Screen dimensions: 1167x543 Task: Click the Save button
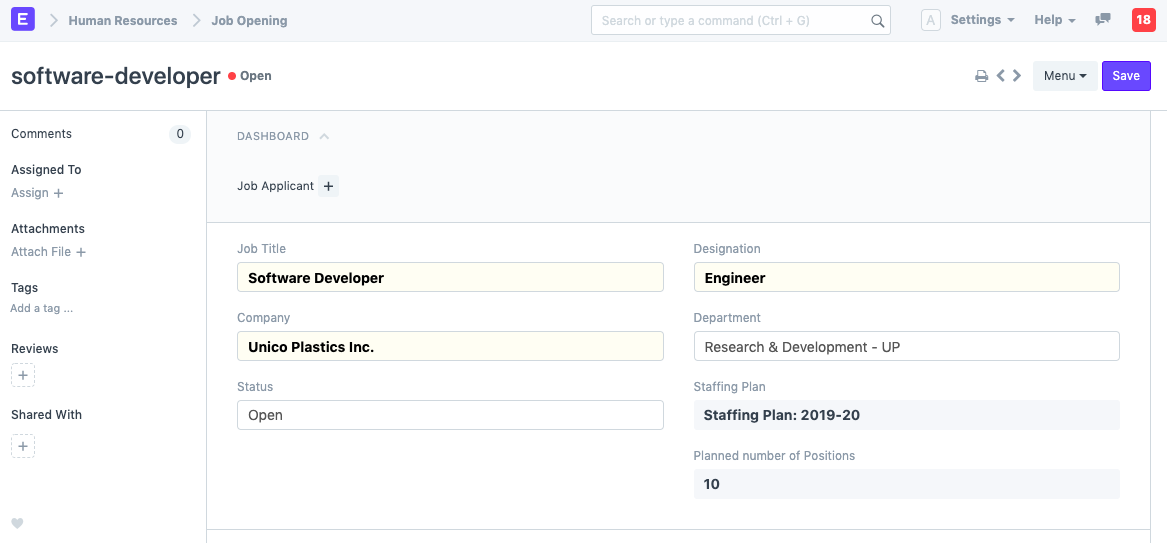click(x=1126, y=76)
